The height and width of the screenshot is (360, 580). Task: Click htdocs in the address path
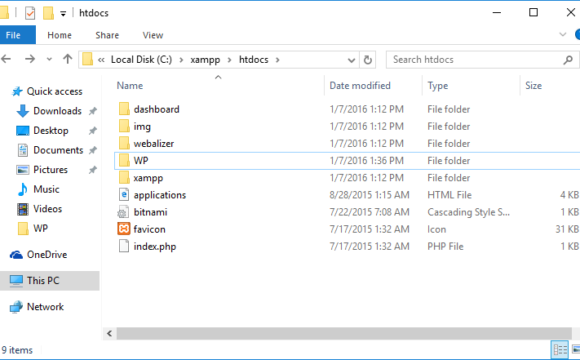253,60
